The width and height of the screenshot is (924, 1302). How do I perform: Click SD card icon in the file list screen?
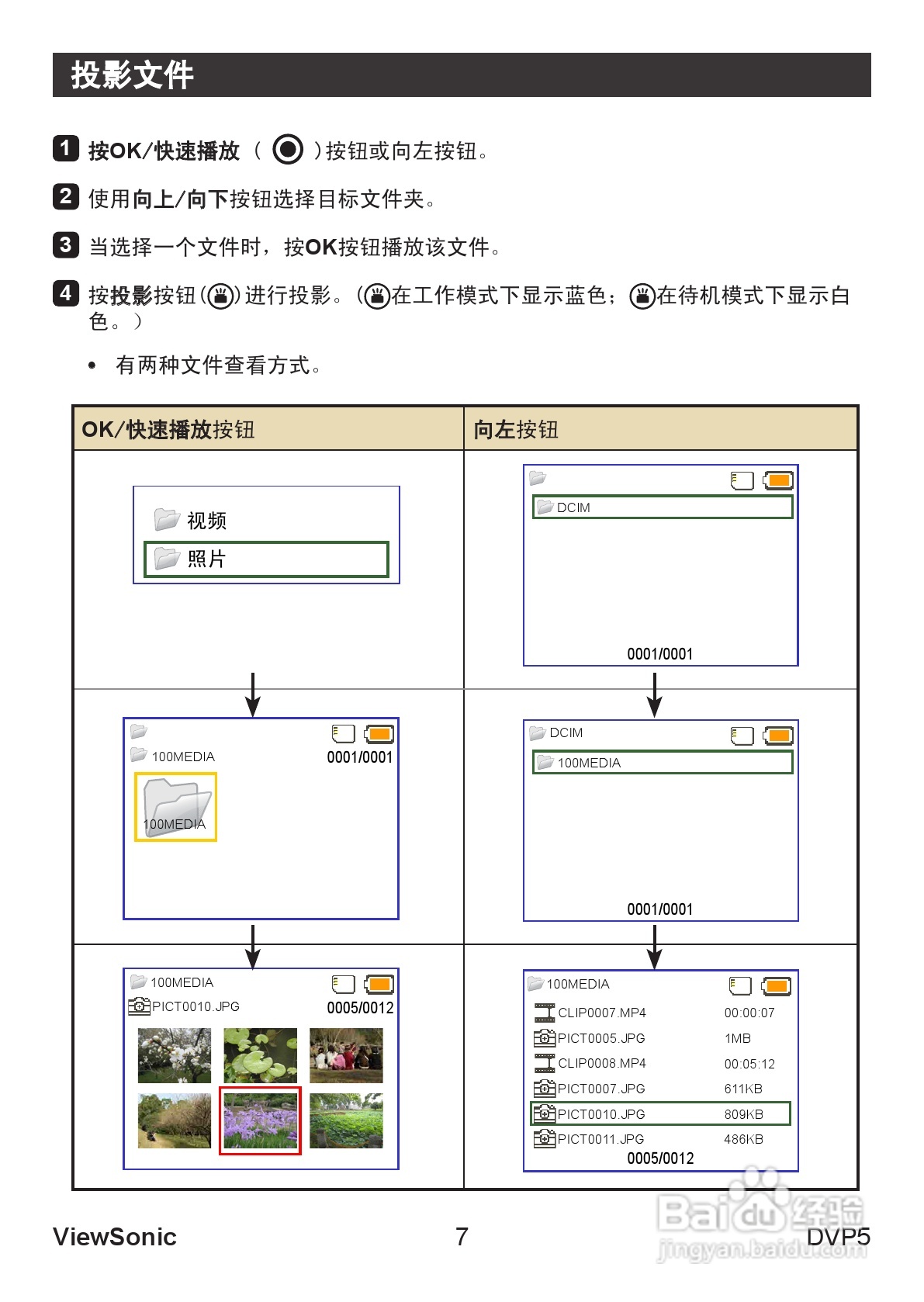pos(740,986)
